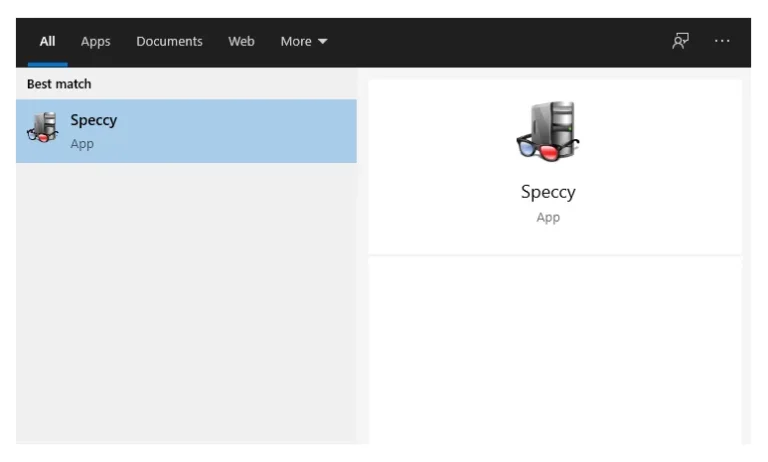Switch to the All tab
The image size is (768, 462).
(x=48, y=42)
